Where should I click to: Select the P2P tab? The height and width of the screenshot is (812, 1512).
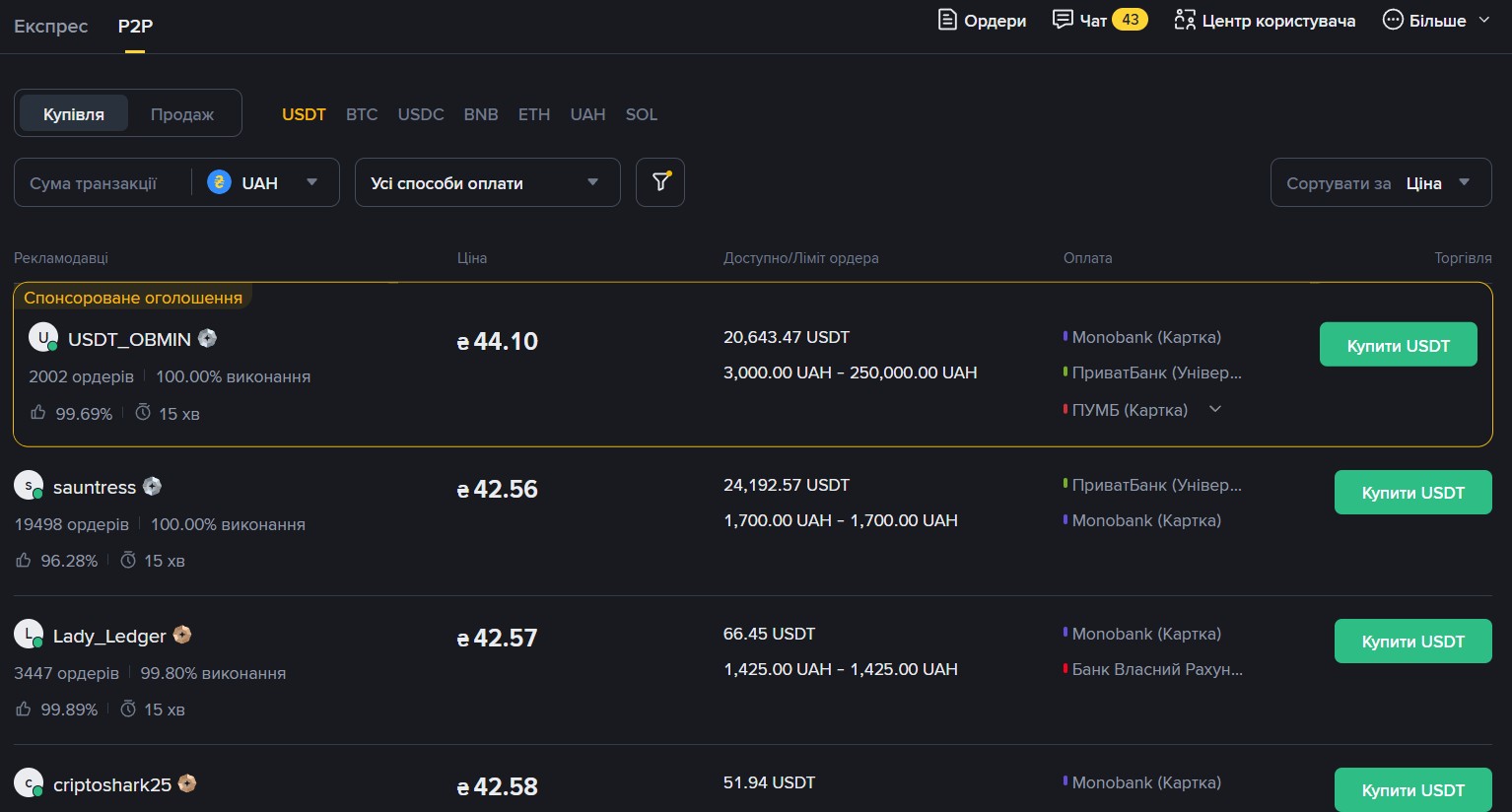(135, 26)
